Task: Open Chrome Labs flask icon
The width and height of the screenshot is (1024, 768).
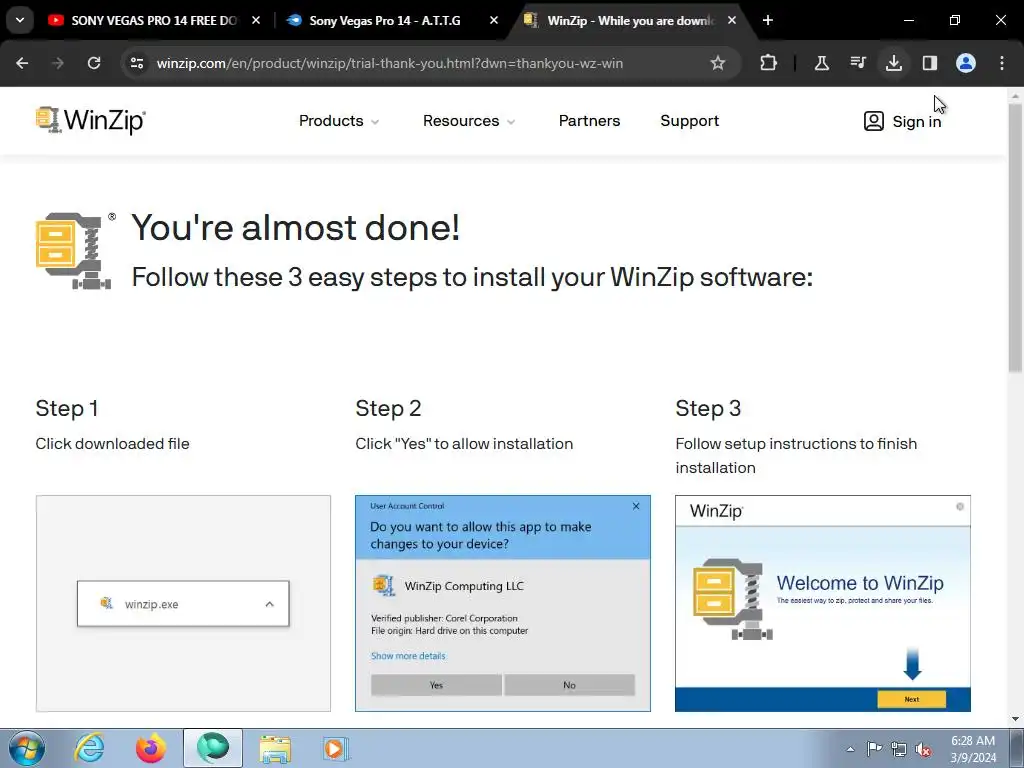Action: tap(822, 63)
